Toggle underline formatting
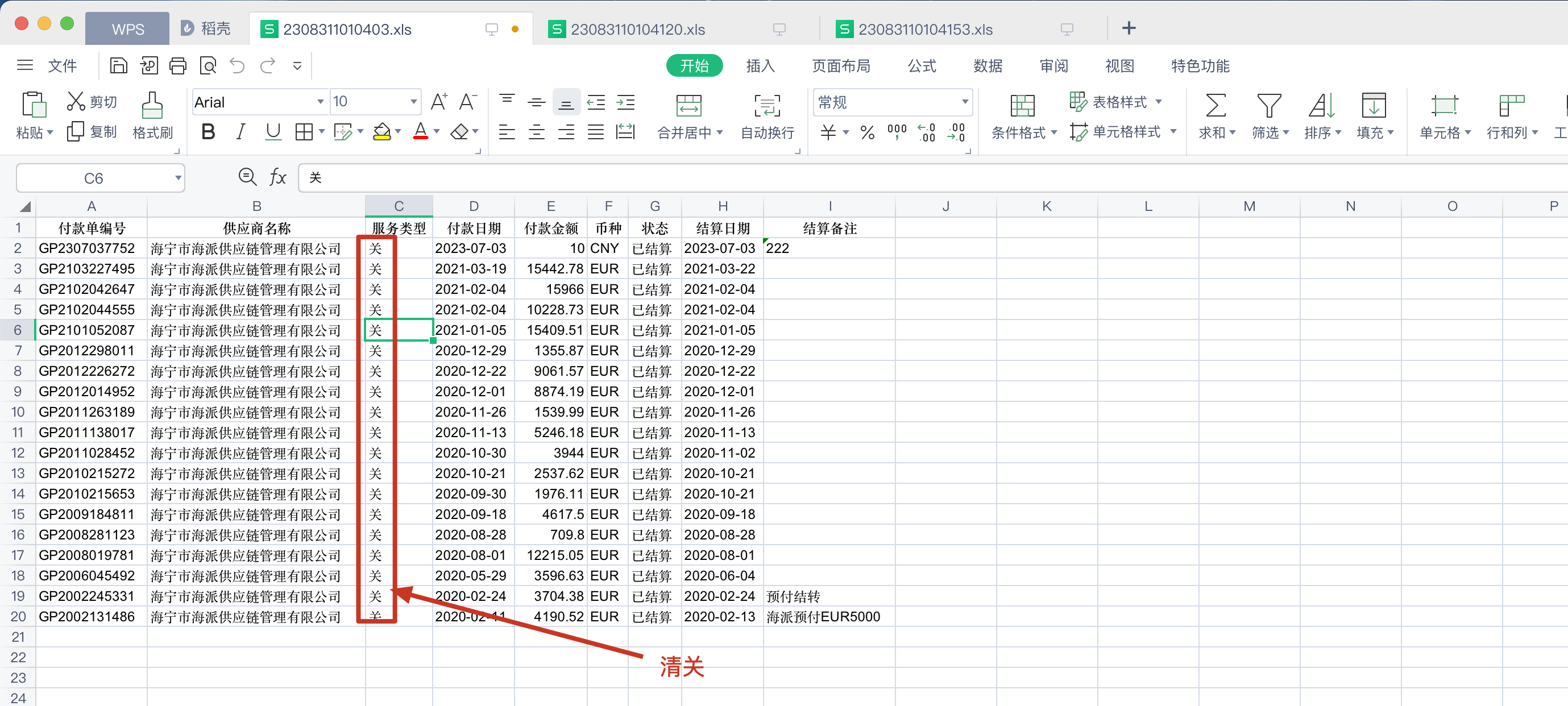Screen dimensions: 1568x706 click(x=273, y=131)
